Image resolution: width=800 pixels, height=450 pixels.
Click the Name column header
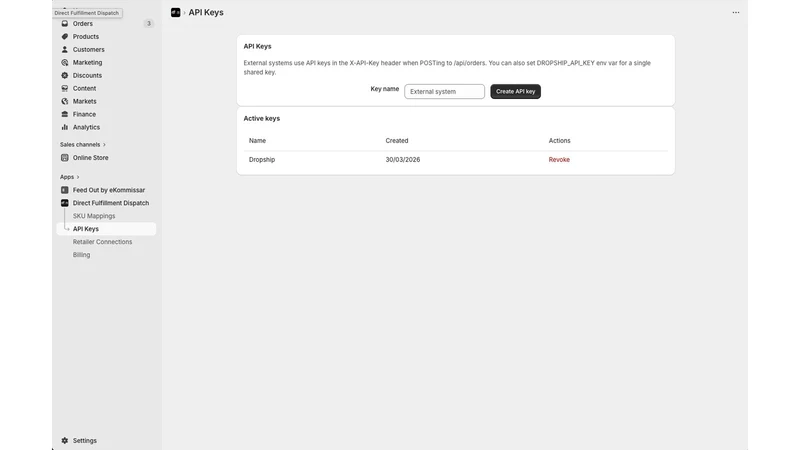coord(257,140)
